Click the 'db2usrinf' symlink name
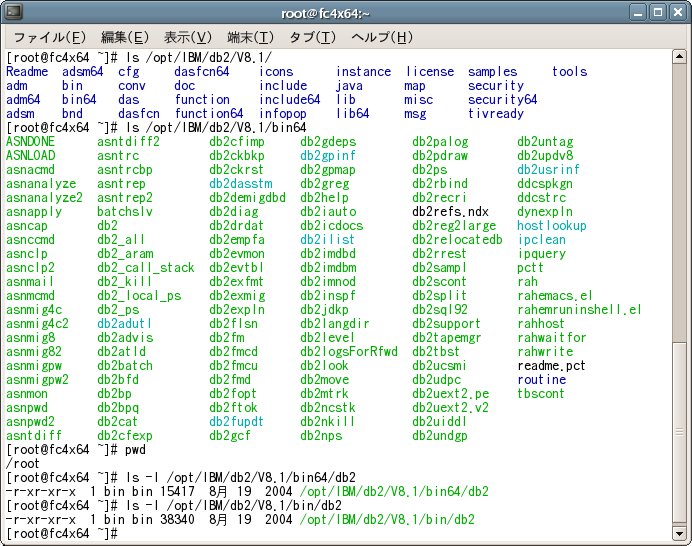 548,169
